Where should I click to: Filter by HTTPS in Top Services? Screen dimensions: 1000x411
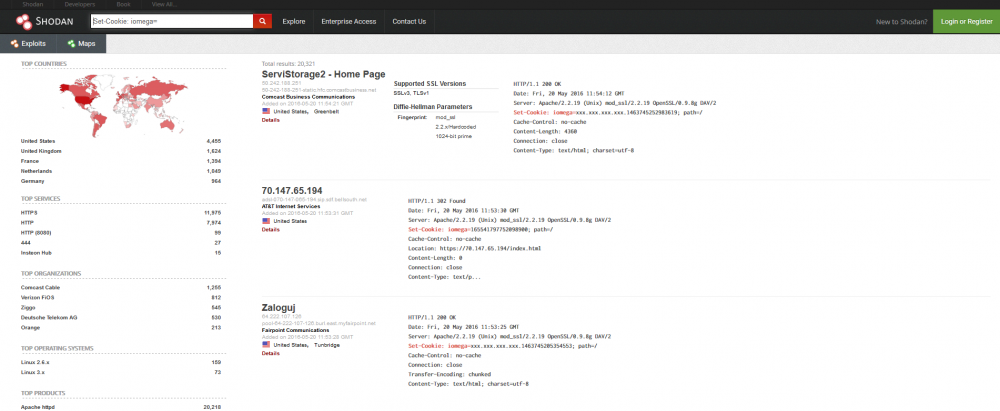click(29, 213)
